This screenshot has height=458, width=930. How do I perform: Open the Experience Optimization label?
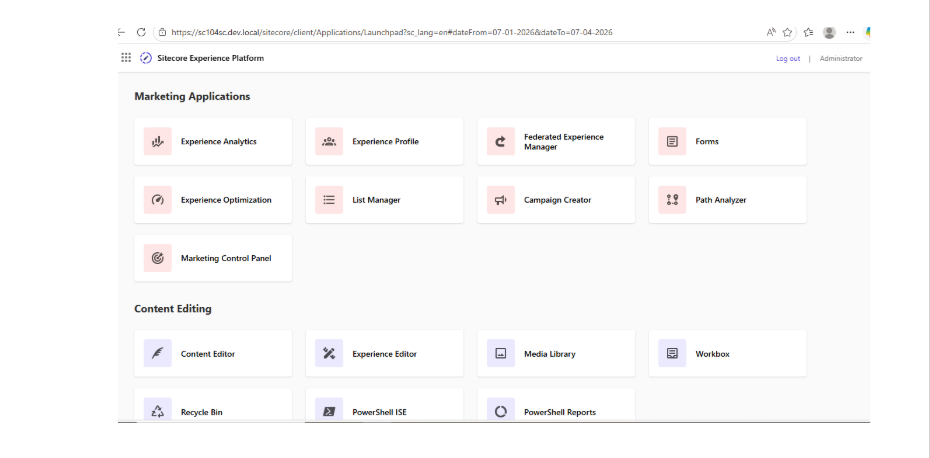(x=226, y=200)
